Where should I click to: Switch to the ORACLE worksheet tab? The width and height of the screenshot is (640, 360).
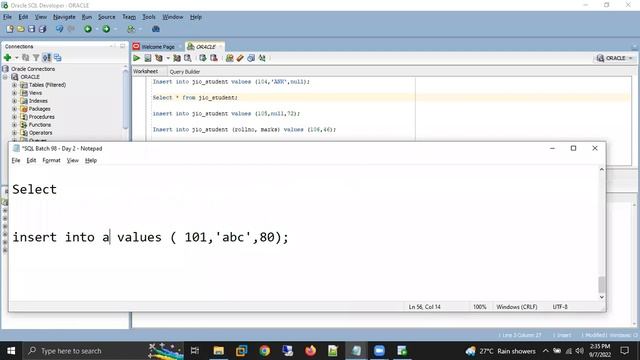[205, 47]
